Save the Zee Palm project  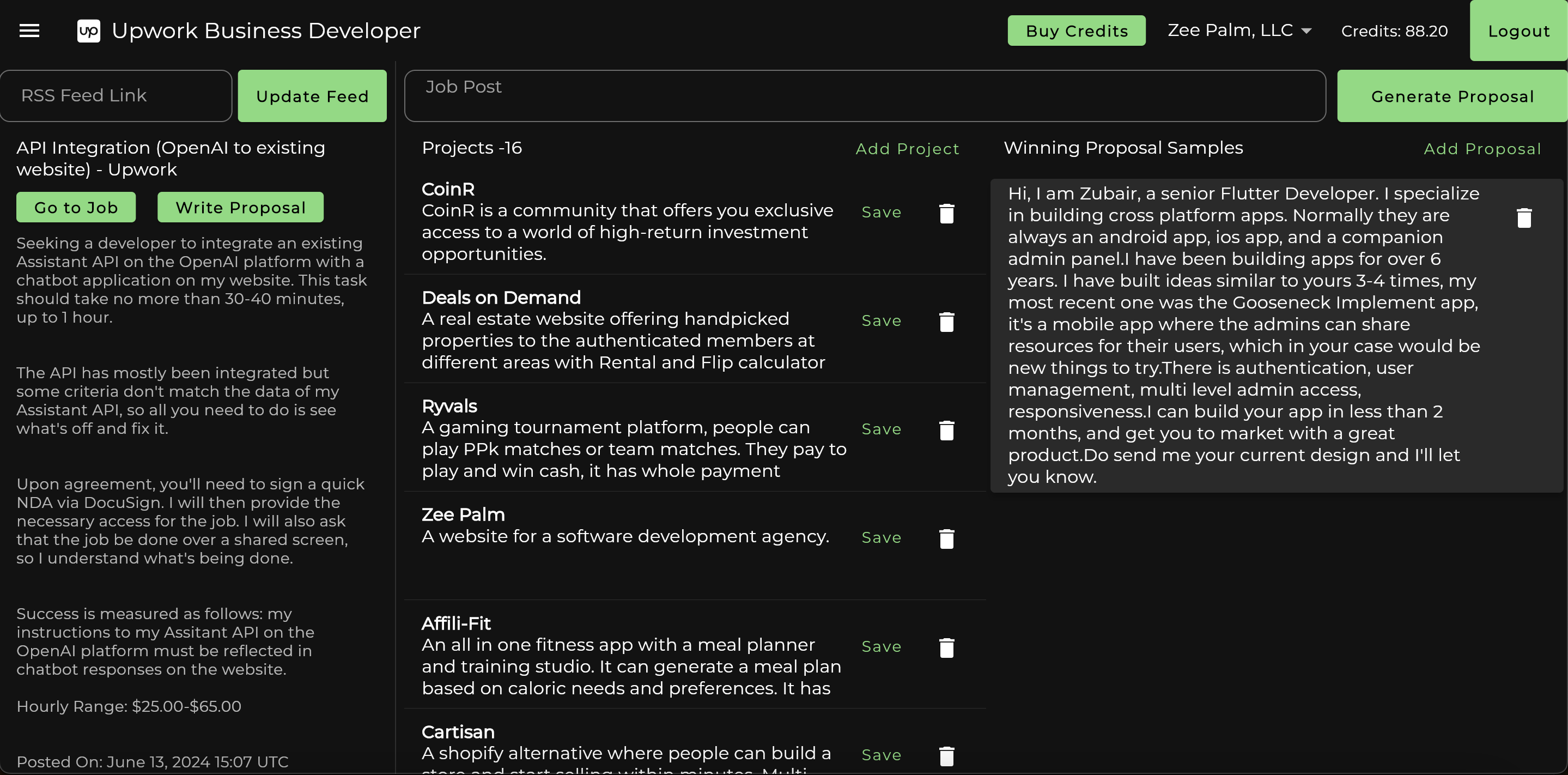[x=882, y=537]
